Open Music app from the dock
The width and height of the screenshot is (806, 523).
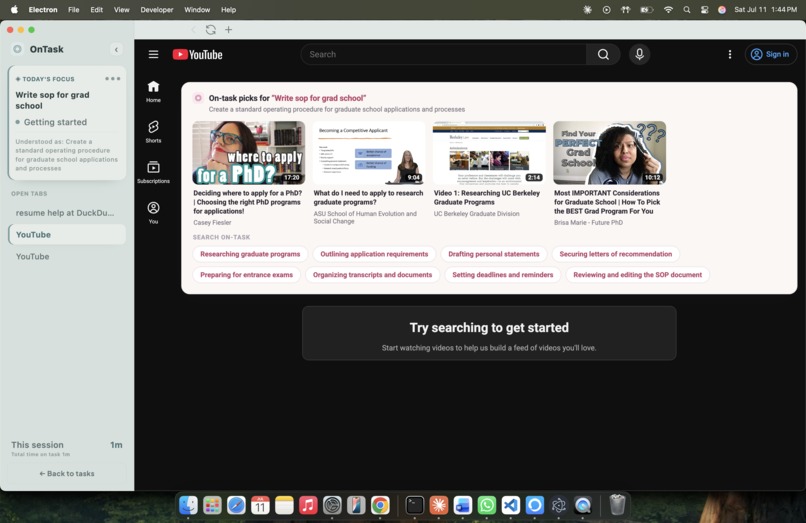308,506
